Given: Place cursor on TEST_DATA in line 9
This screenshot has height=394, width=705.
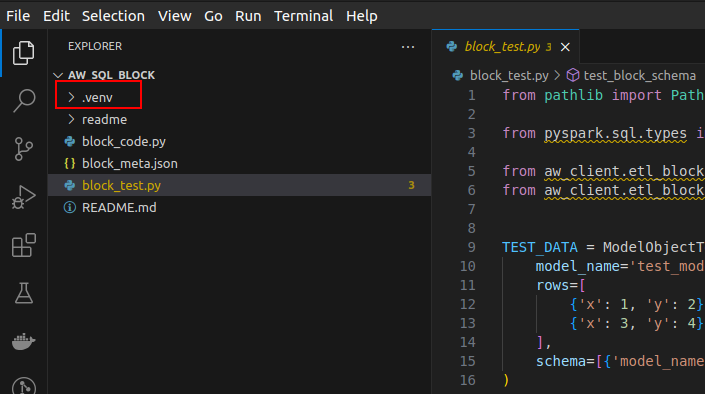Looking at the screenshot, I should [540, 247].
